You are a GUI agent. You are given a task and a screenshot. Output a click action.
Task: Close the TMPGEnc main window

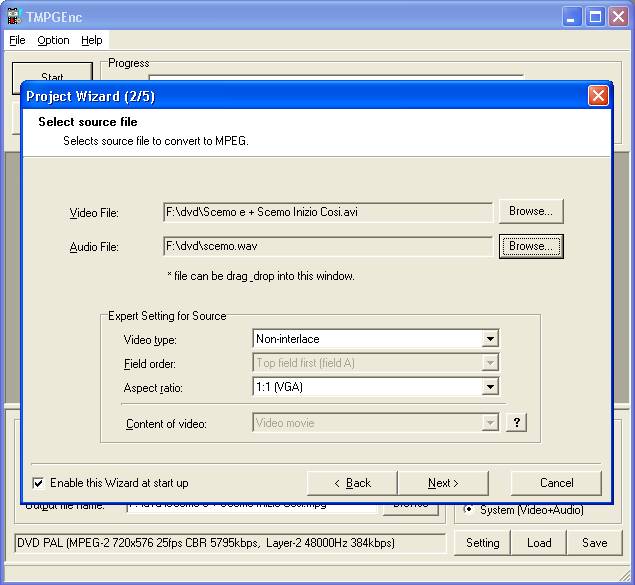[x=618, y=17]
